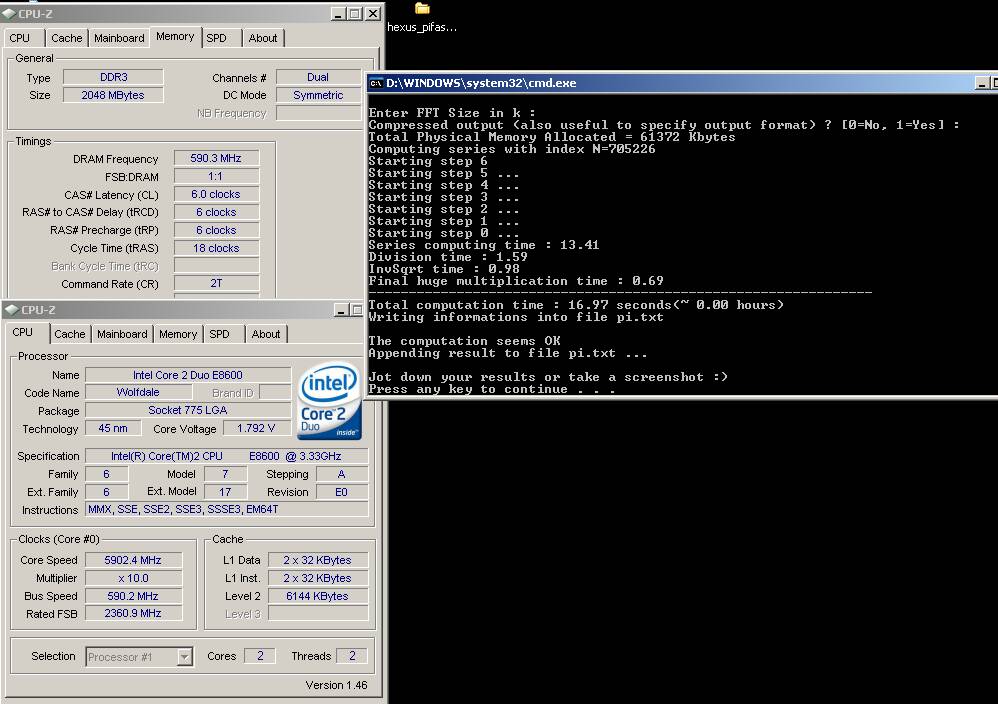
Task: Click the lower CPU-Z window title icon
Action: tap(11, 310)
